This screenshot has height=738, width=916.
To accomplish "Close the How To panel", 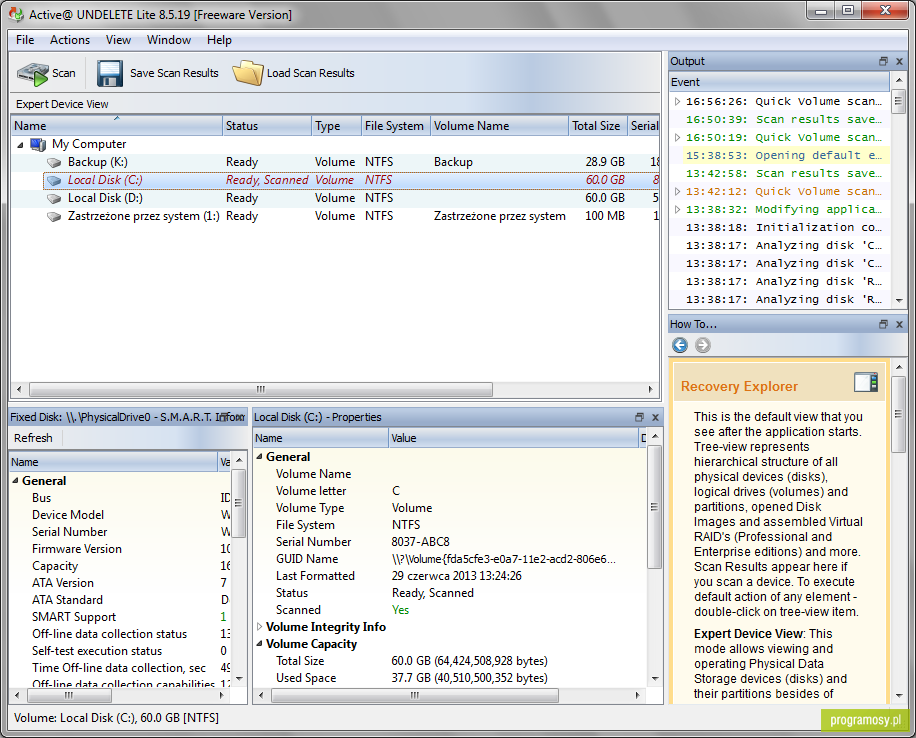I will click(900, 324).
